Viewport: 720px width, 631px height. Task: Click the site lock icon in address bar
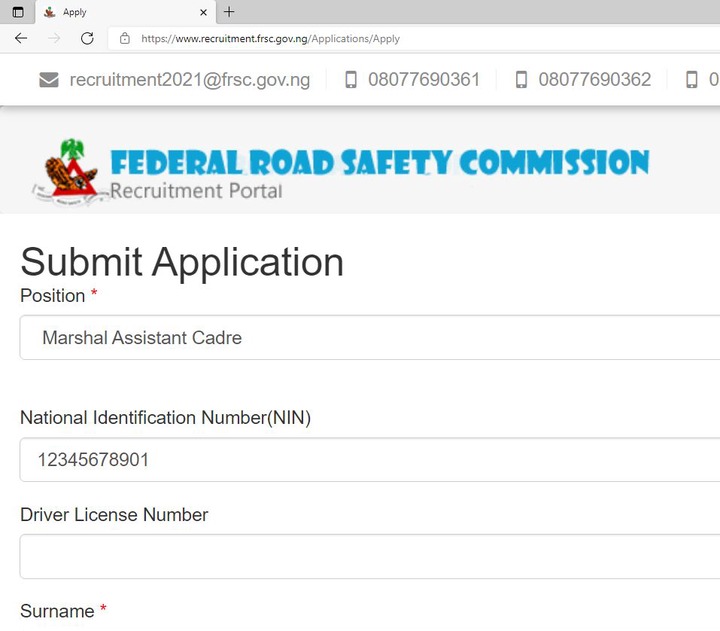(125, 39)
